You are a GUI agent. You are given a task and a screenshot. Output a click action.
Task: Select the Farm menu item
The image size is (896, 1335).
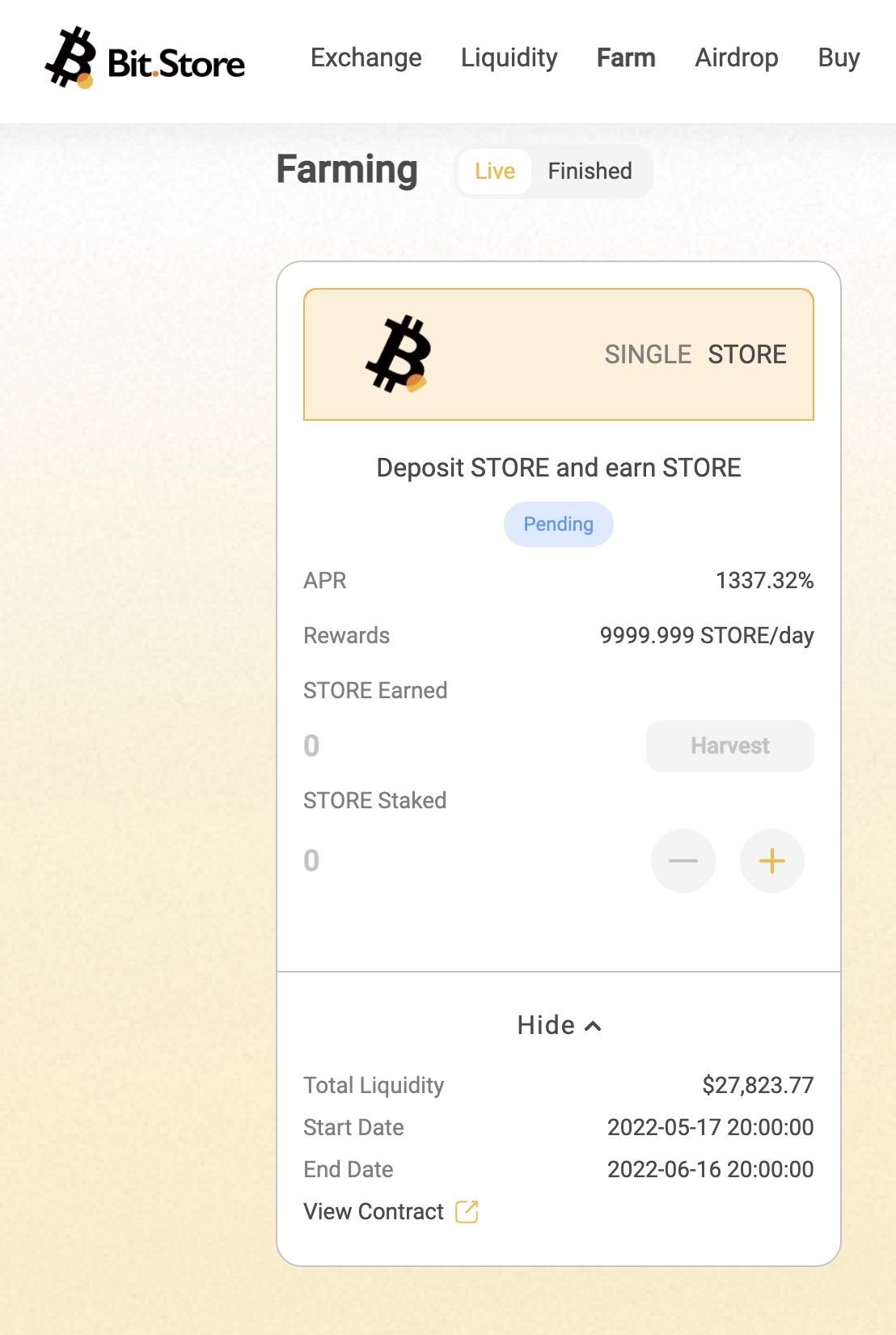(x=626, y=57)
